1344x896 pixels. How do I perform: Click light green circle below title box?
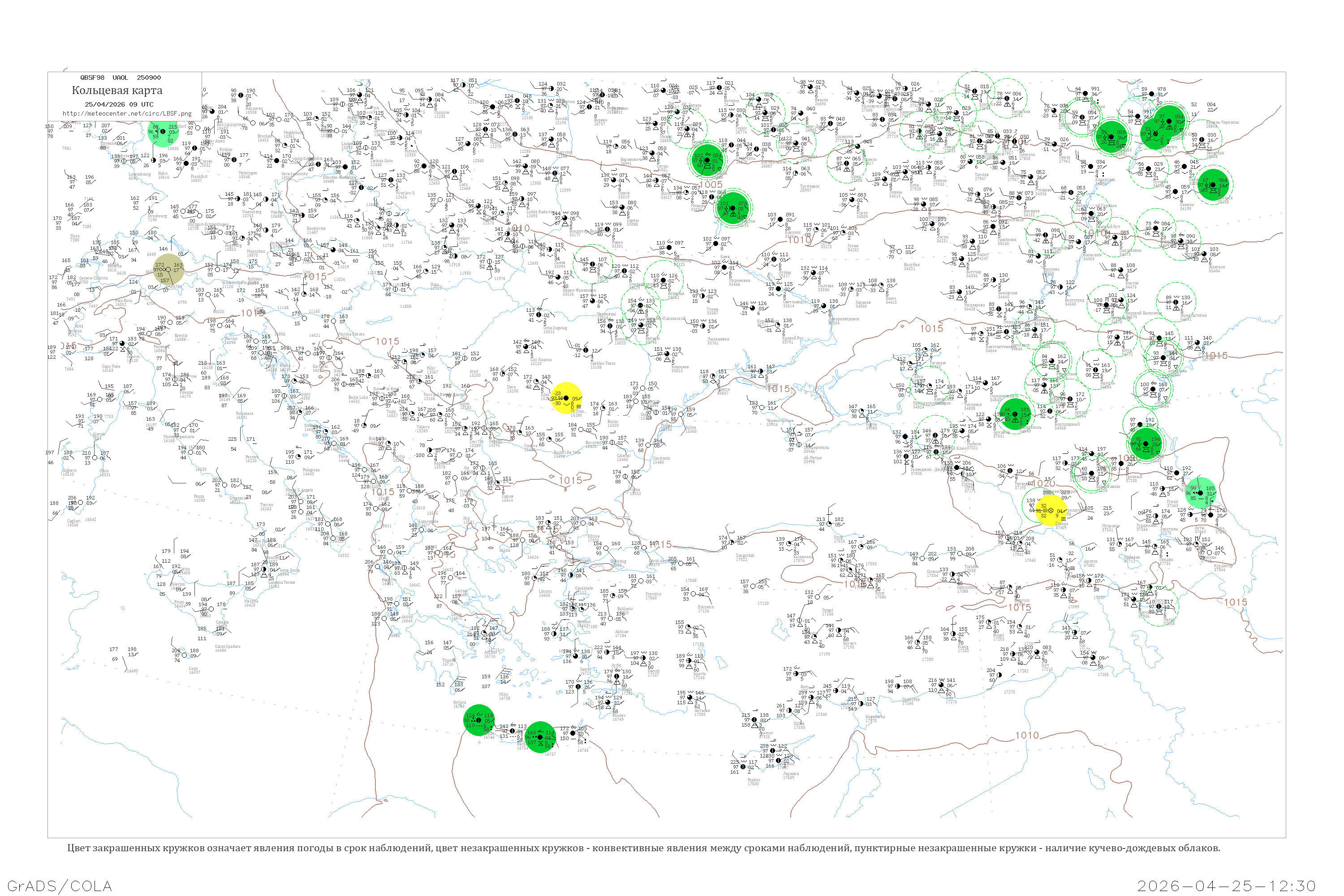[162, 133]
